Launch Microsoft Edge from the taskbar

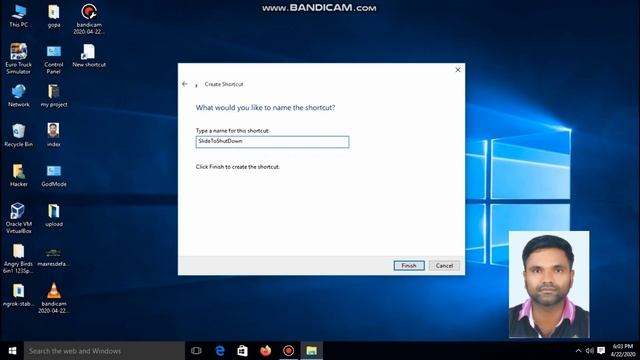click(220, 351)
